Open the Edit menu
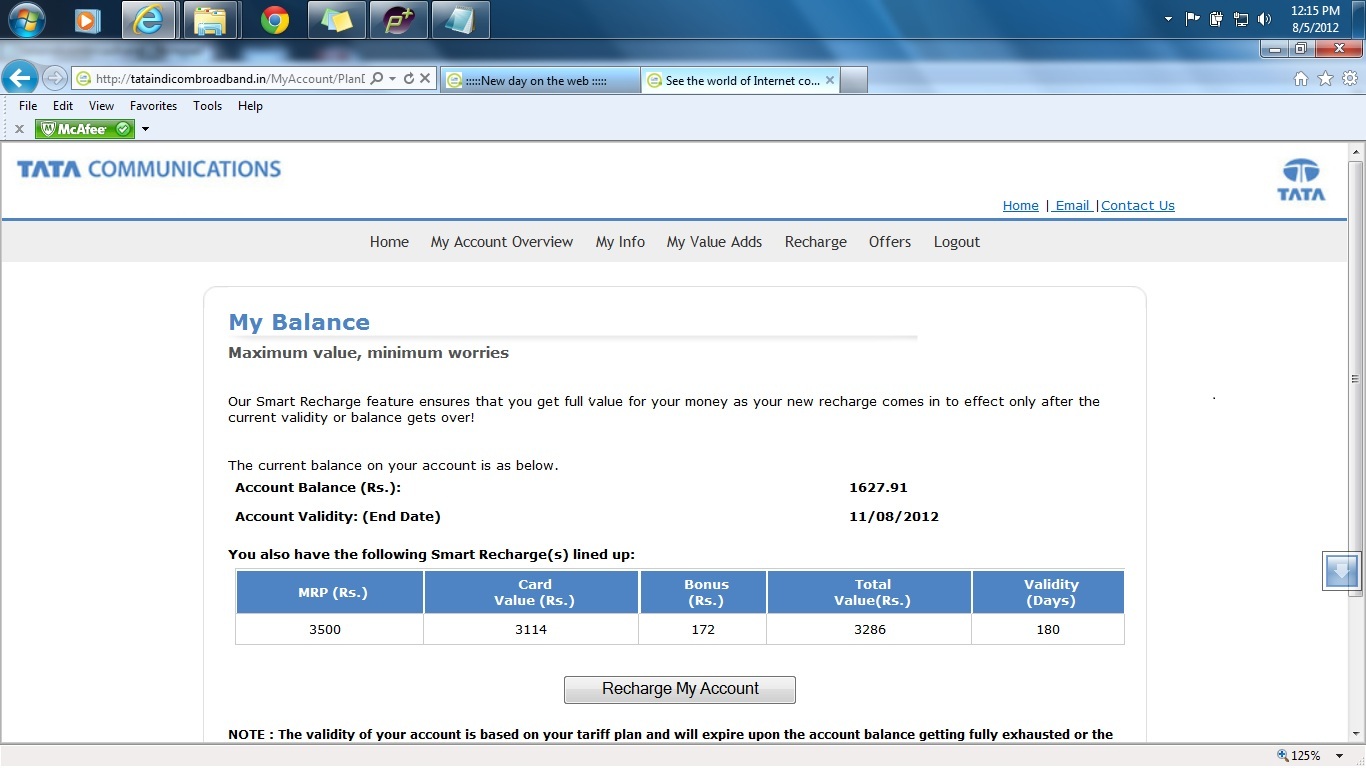Viewport: 1366px width, 768px height. click(63, 106)
